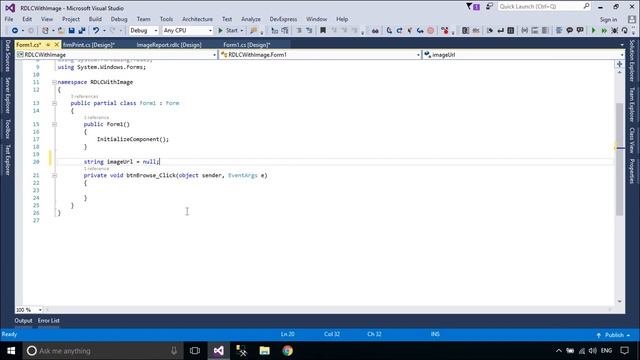Screen dimensions: 640x360
Task: Open the Properties side panel
Action: coord(631,171)
